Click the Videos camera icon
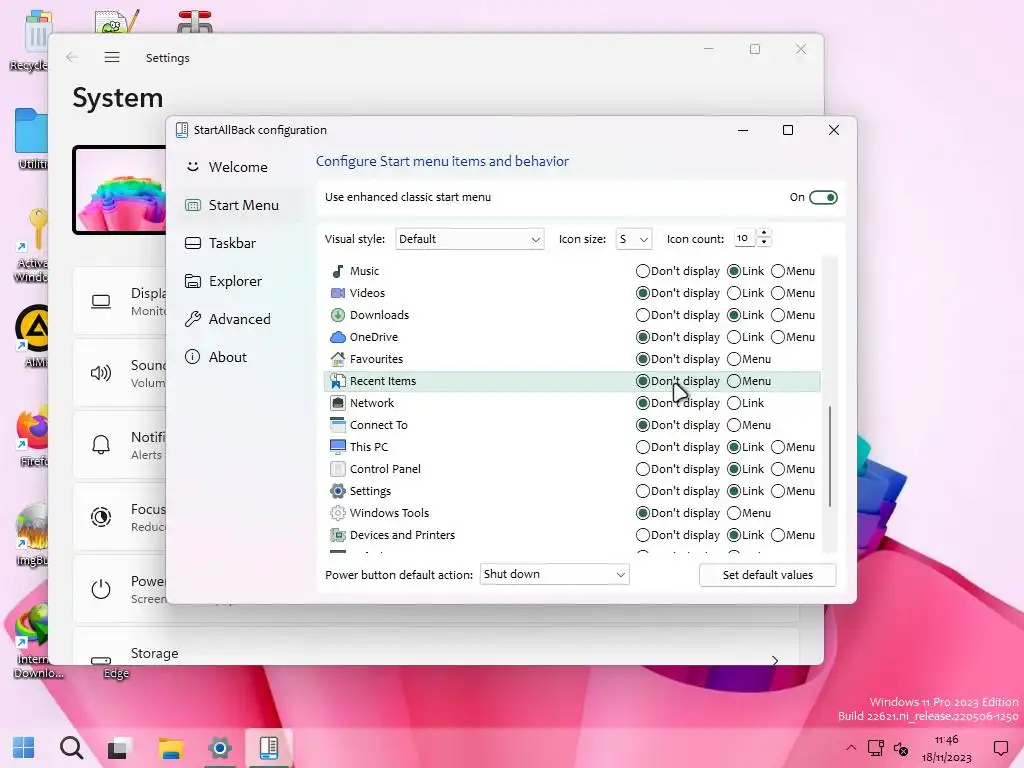 click(338, 293)
